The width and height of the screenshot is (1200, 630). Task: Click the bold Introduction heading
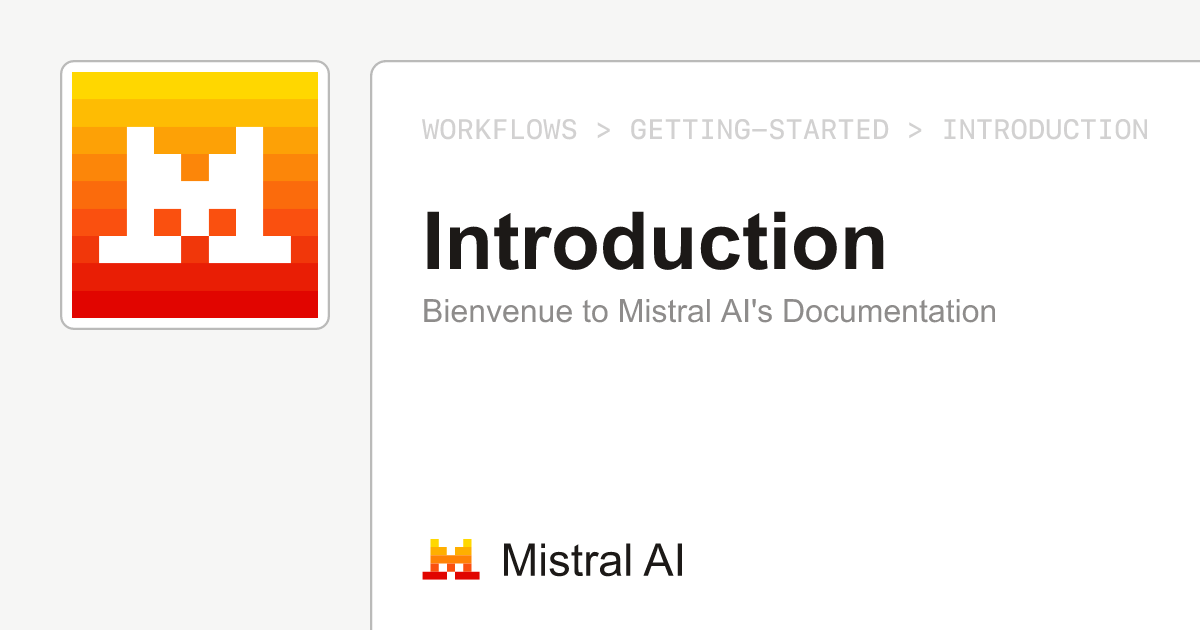(654, 242)
